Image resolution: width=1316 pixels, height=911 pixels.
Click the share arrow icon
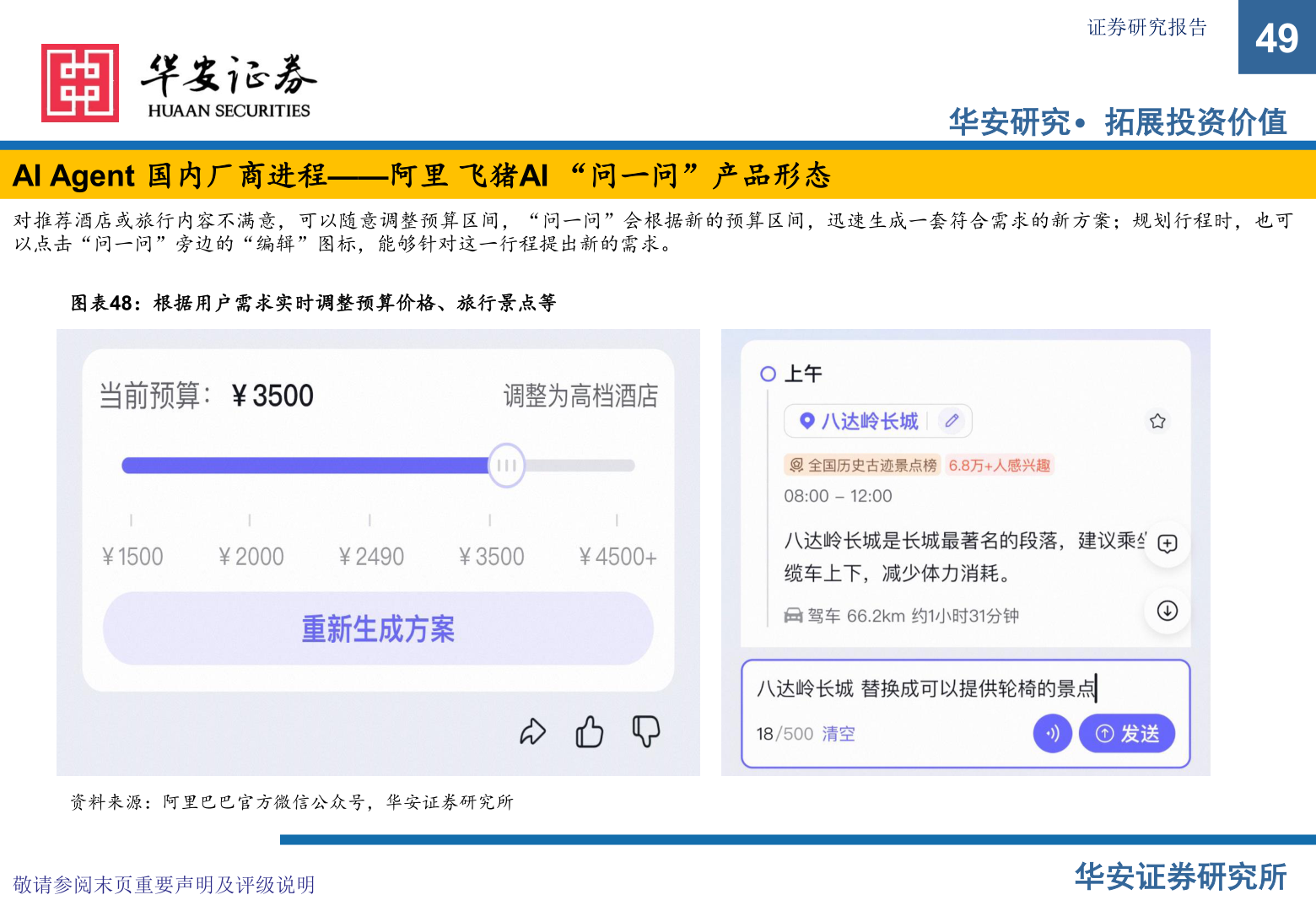[532, 731]
